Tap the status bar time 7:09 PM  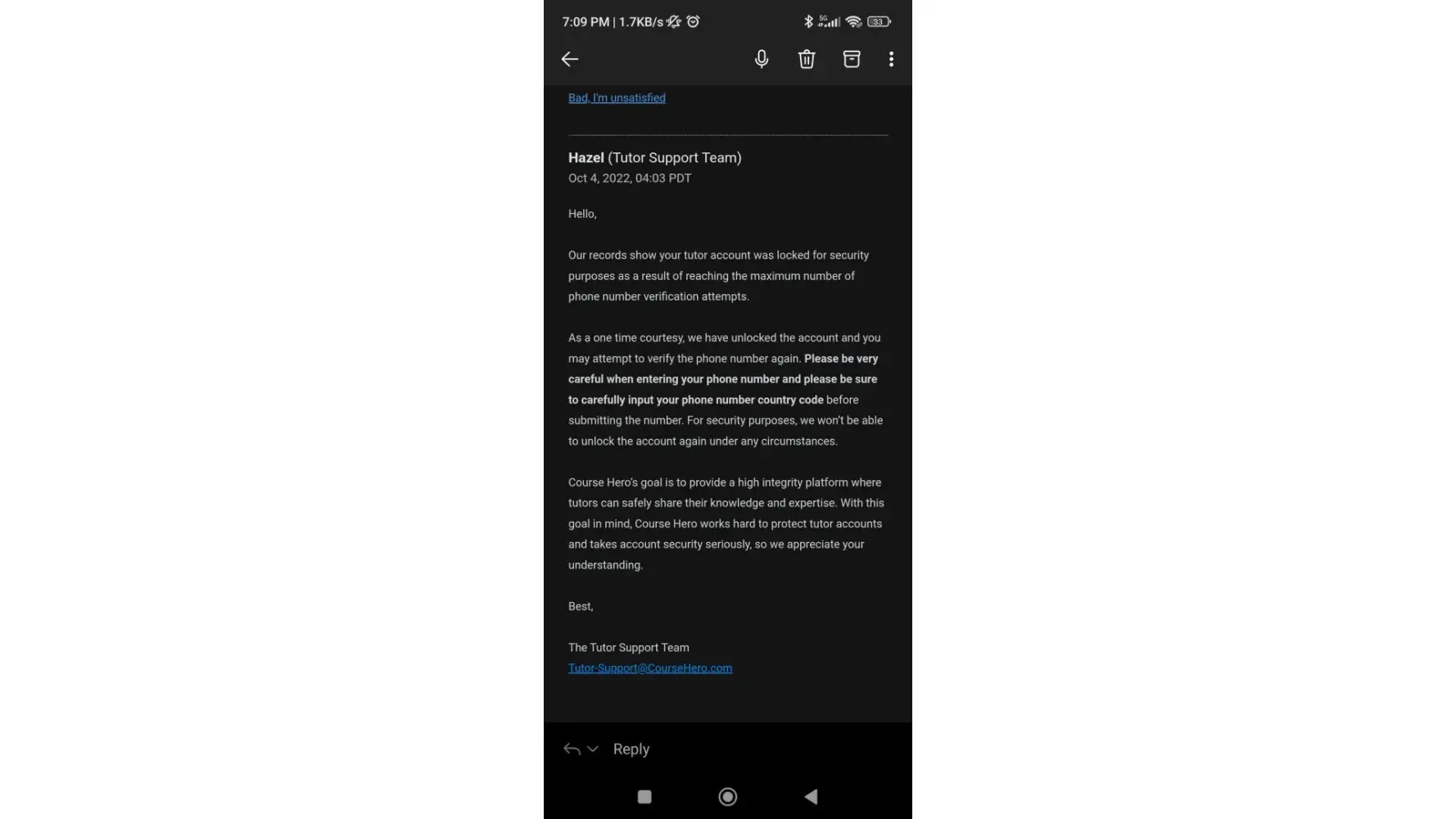click(x=586, y=22)
